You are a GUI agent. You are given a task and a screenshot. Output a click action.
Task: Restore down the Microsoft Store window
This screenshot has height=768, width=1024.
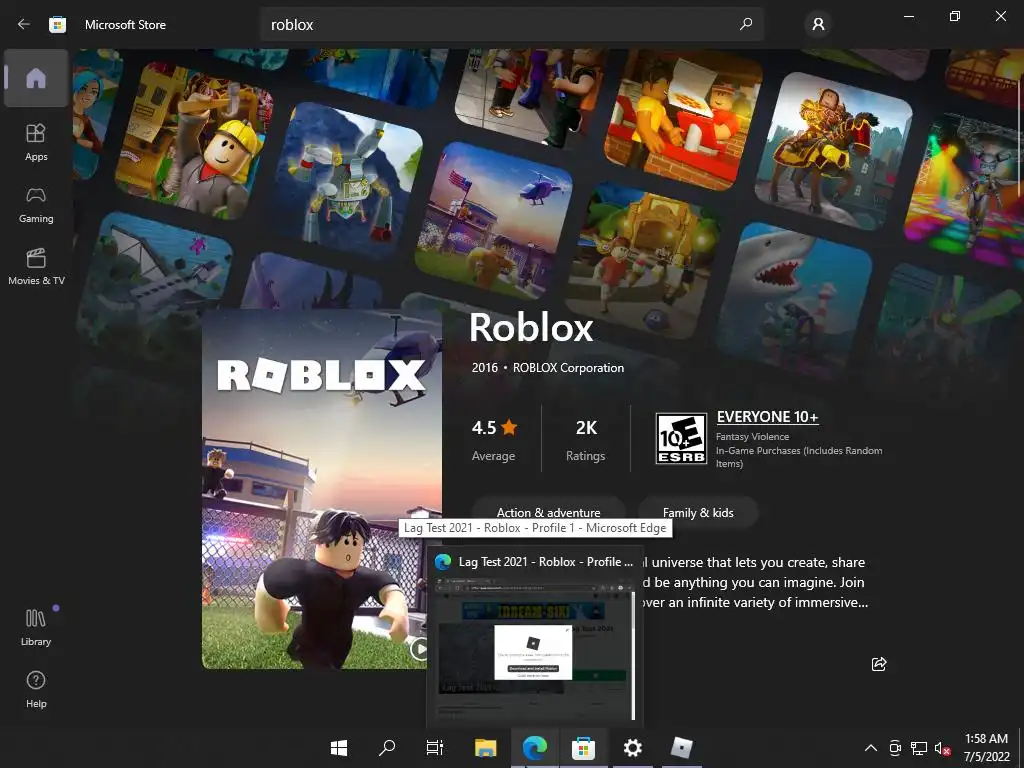coord(955,16)
